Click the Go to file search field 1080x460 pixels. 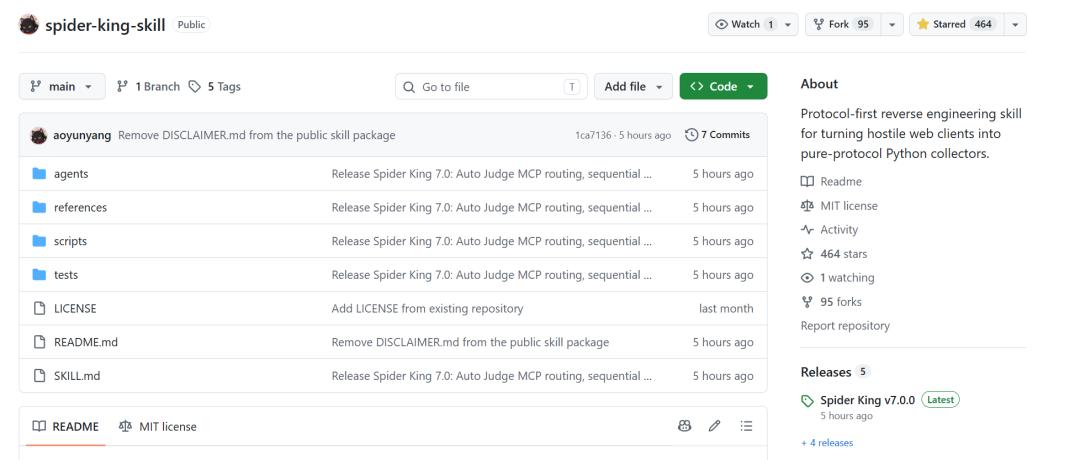point(491,87)
